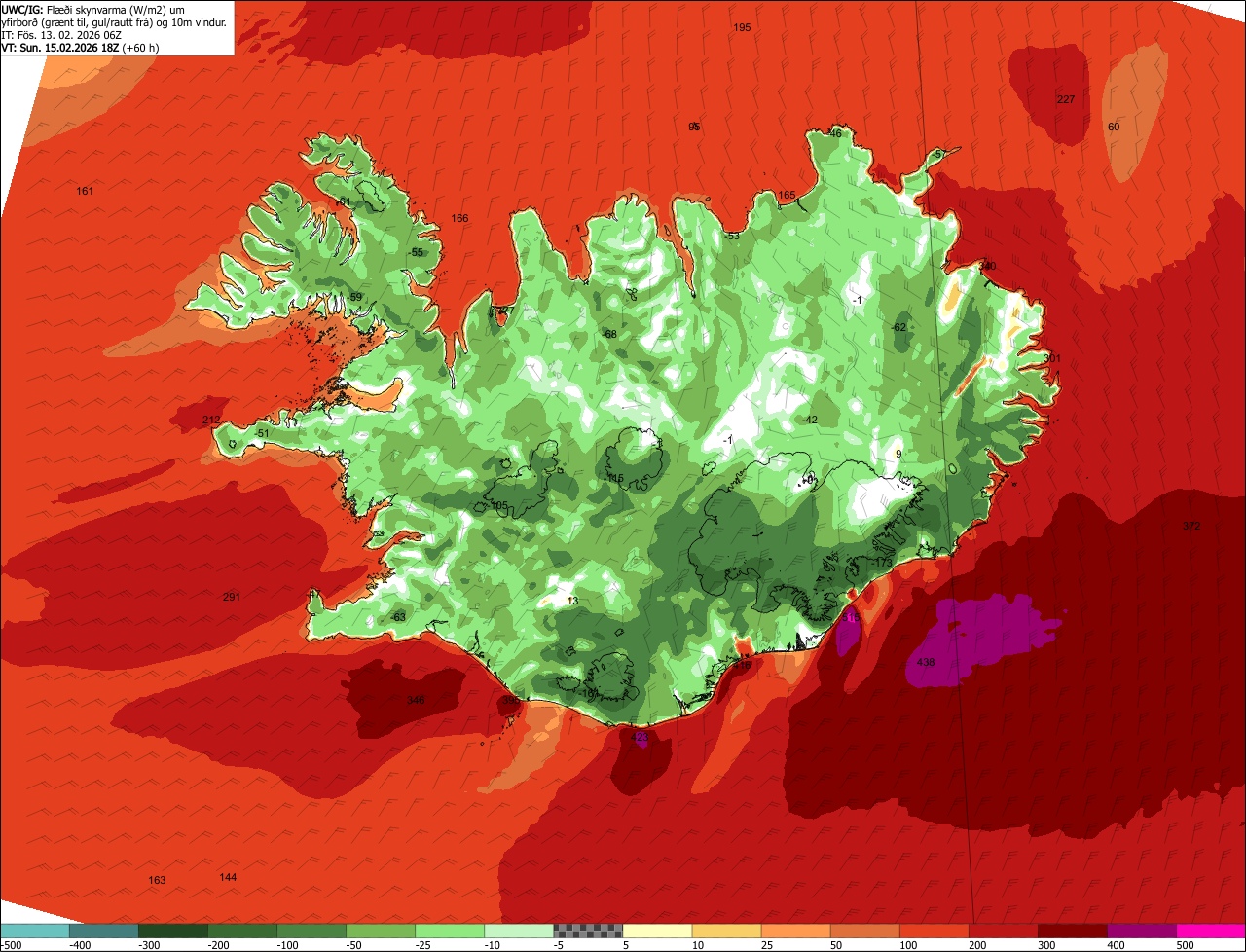The width and height of the screenshot is (1246, 952).
Task: Click the '-25' legend label
Action: point(424,945)
